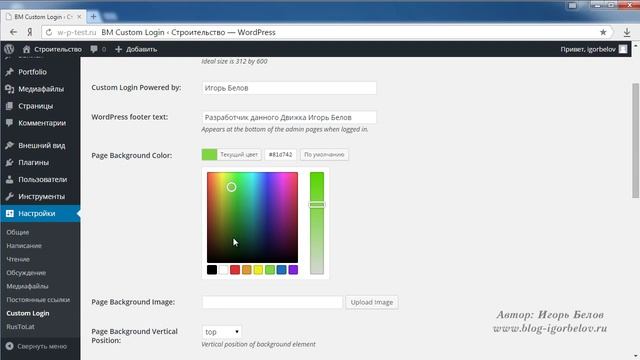Click the comments bubble icon in admin bar
The image size is (640, 360).
[94, 49]
